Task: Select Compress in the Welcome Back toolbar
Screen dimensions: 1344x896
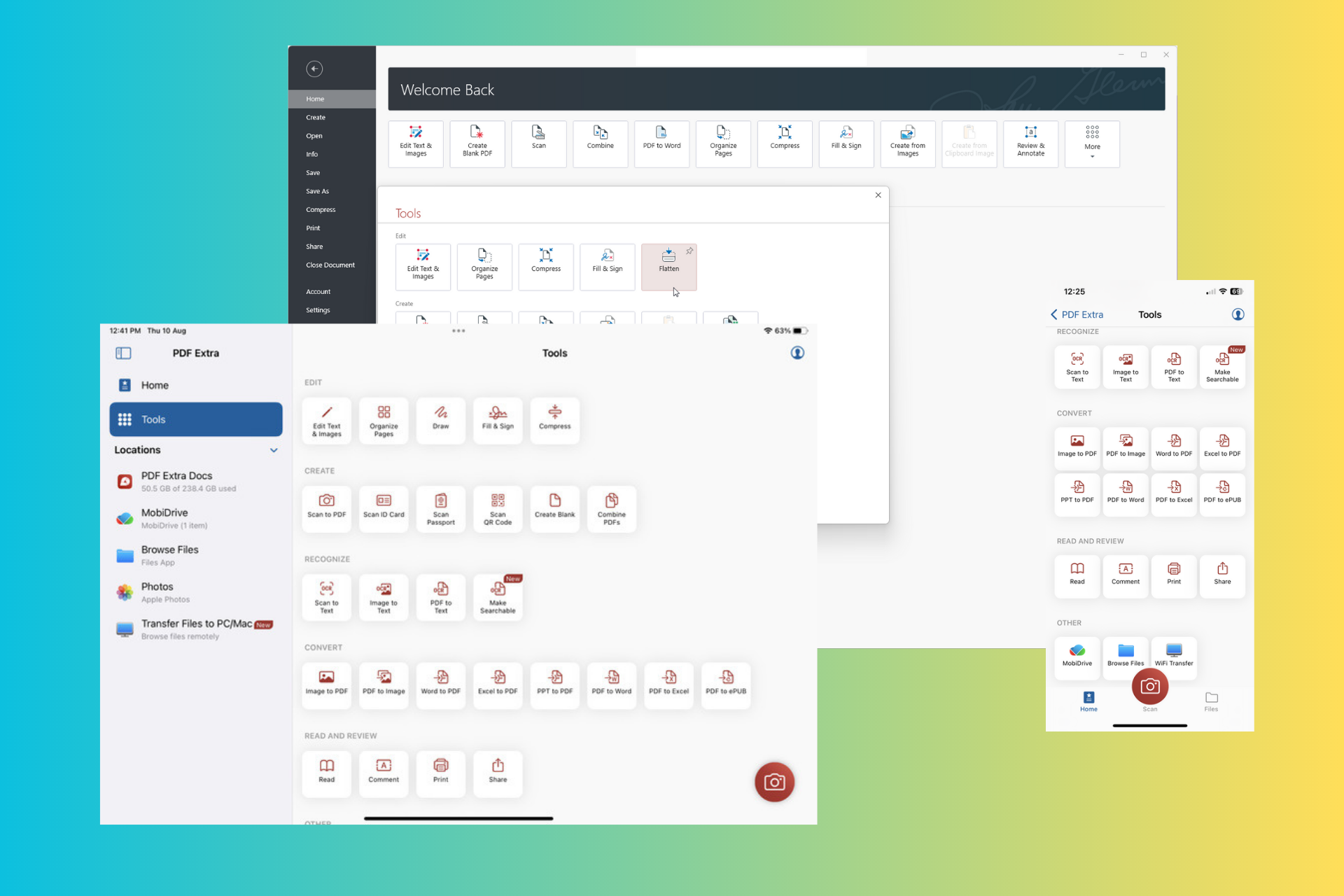Action: pyautogui.click(x=785, y=144)
